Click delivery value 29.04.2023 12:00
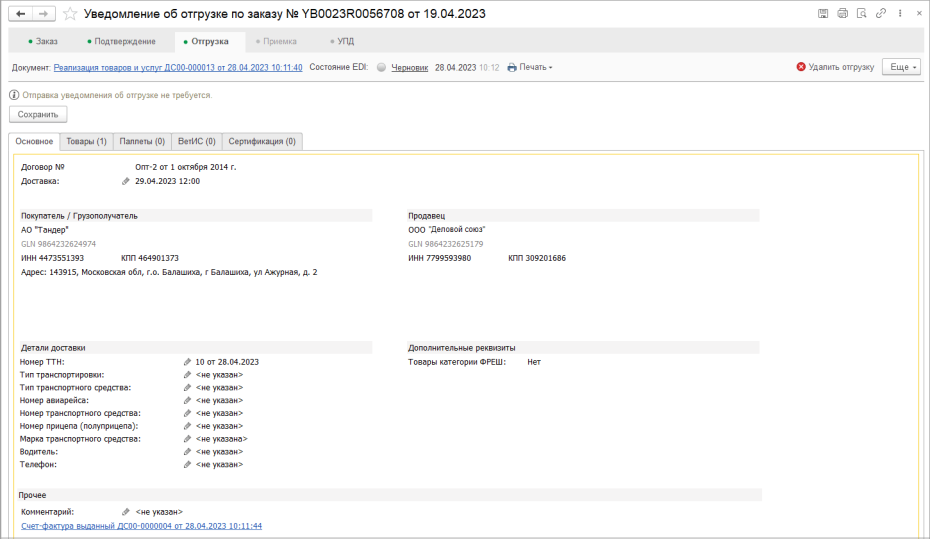930x539 pixels. 167,181
